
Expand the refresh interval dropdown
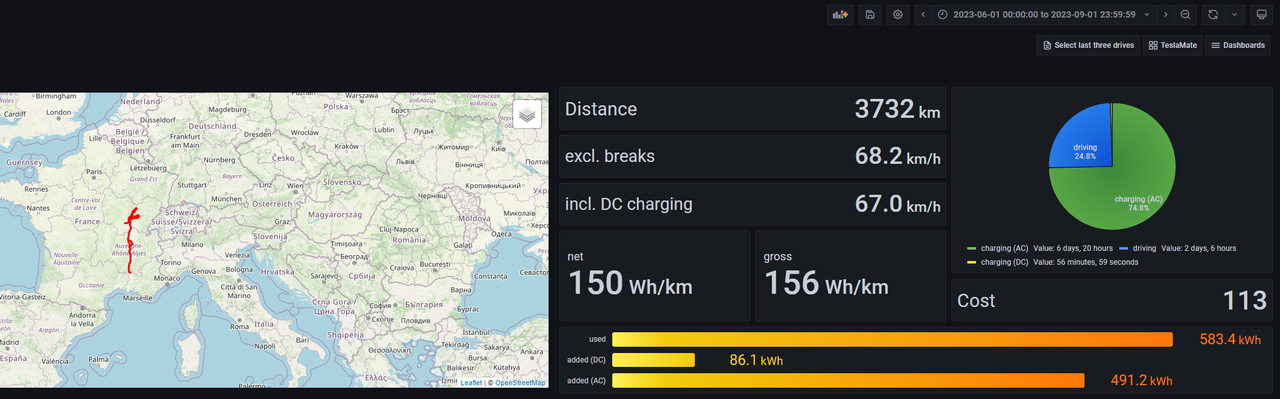pyautogui.click(x=1235, y=15)
